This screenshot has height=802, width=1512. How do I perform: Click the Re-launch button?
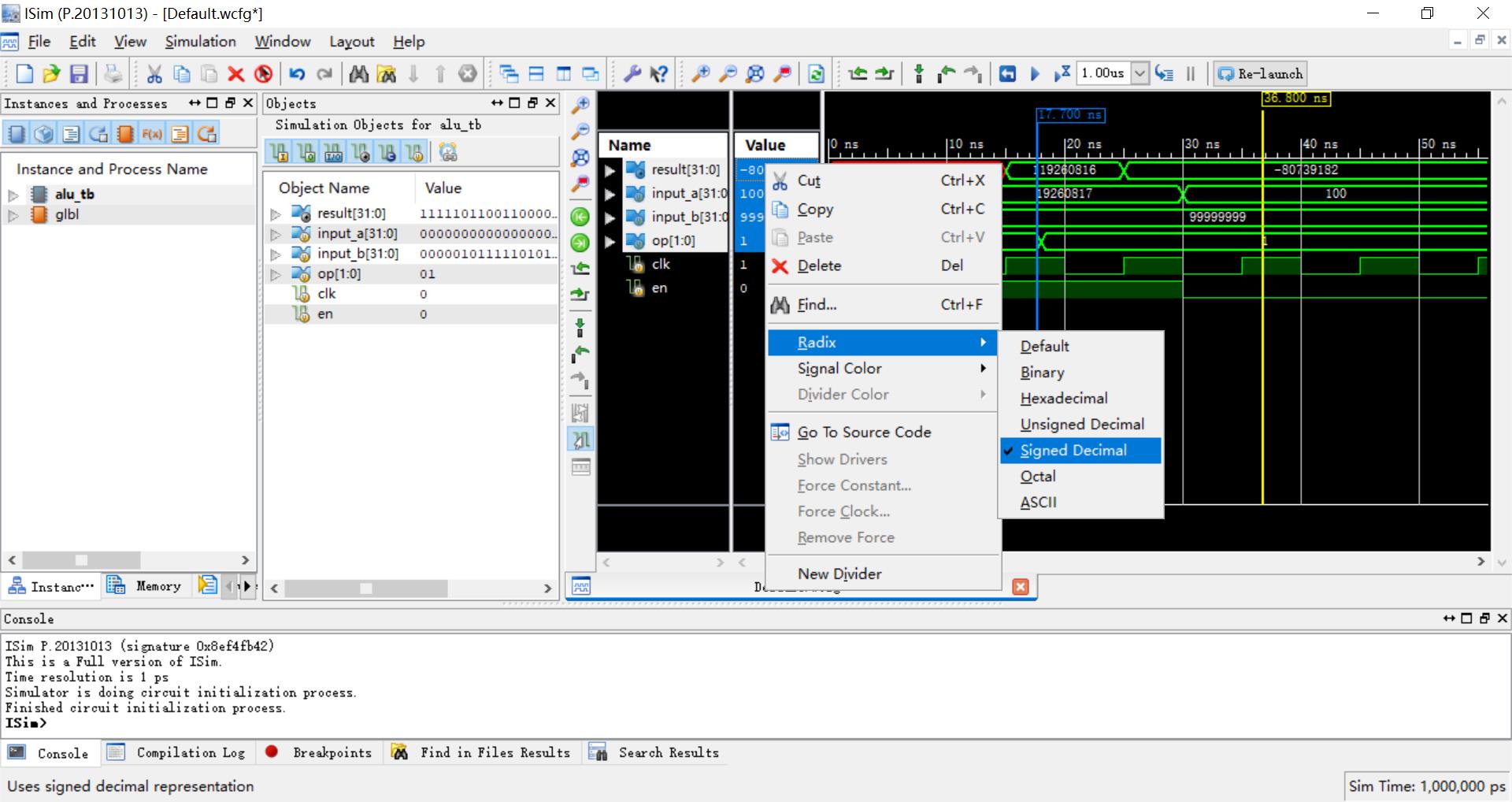[x=1260, y=74]
